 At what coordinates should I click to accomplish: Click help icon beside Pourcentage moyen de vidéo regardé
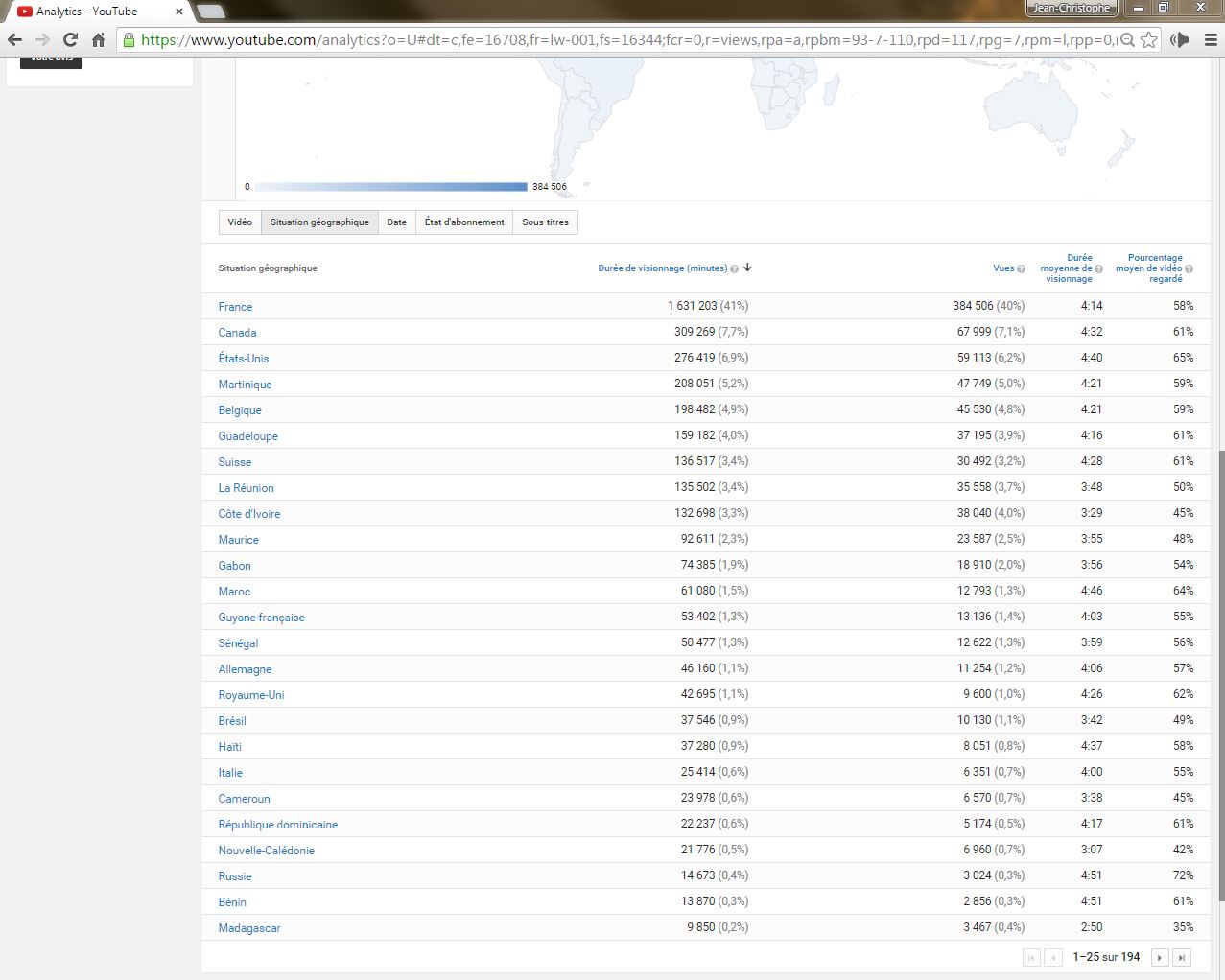point(1190,268)
